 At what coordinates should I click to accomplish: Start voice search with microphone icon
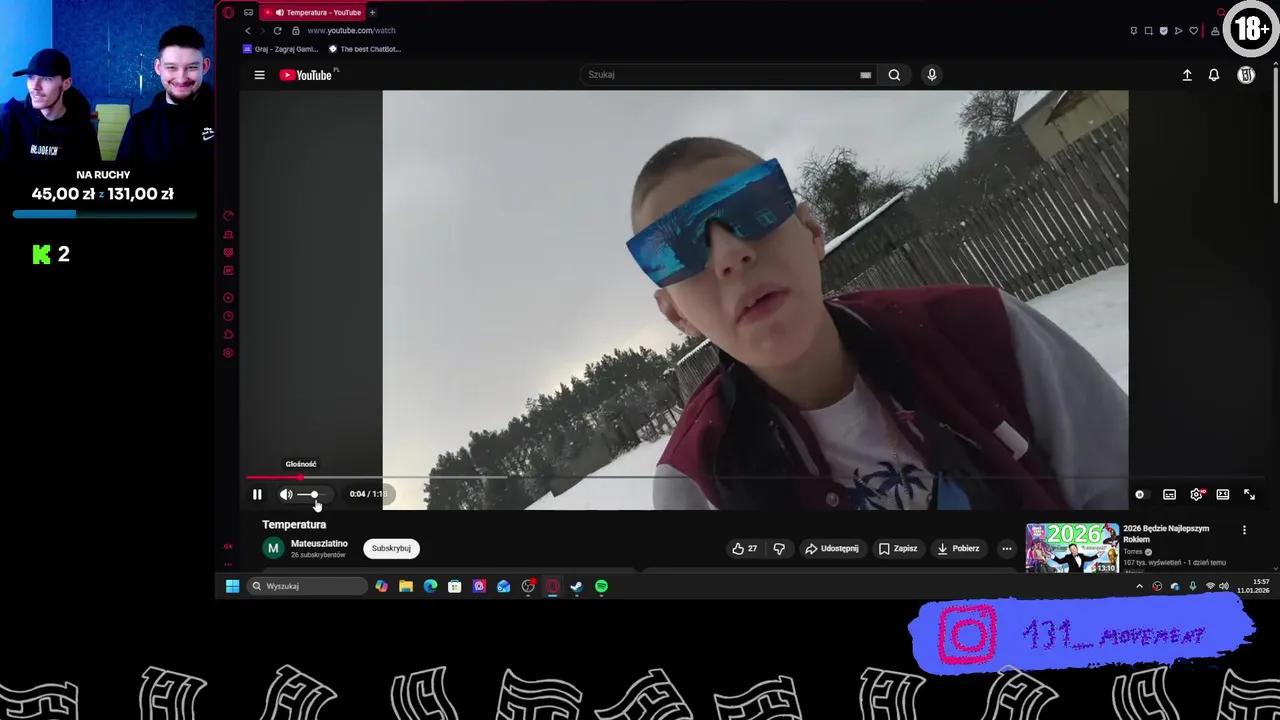click(931, 75)
